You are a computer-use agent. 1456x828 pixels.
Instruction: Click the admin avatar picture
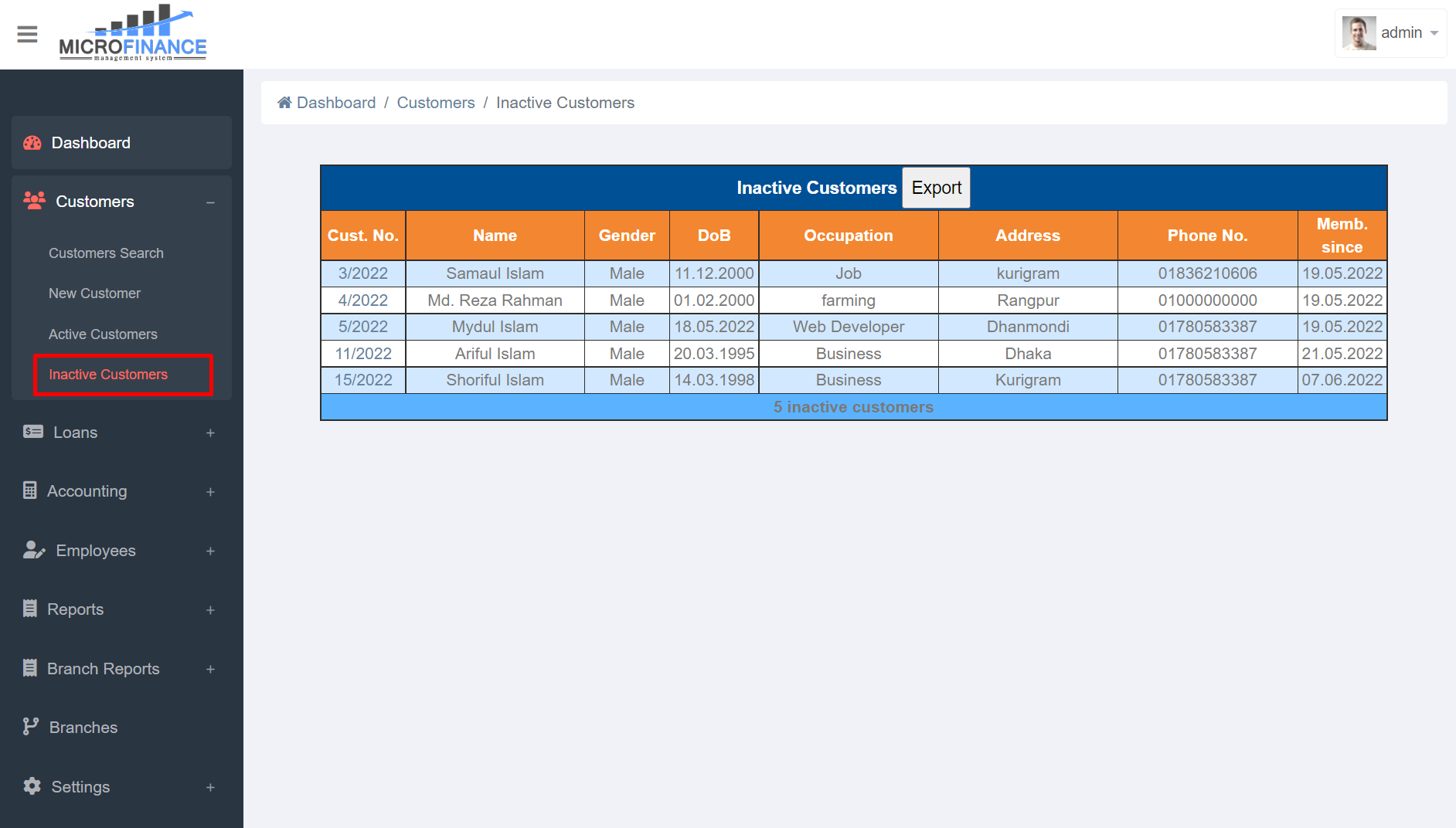(x=1359, y=33)
